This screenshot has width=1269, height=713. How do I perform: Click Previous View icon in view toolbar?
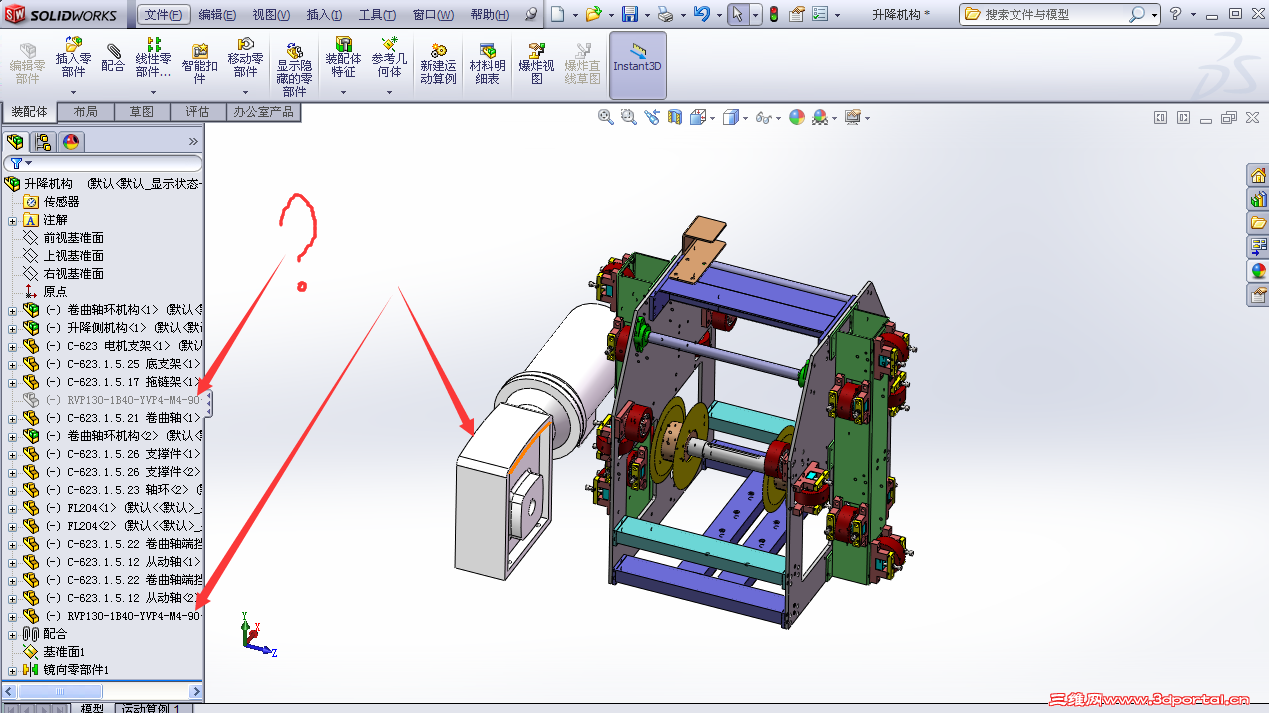click(x=652, y=117)
